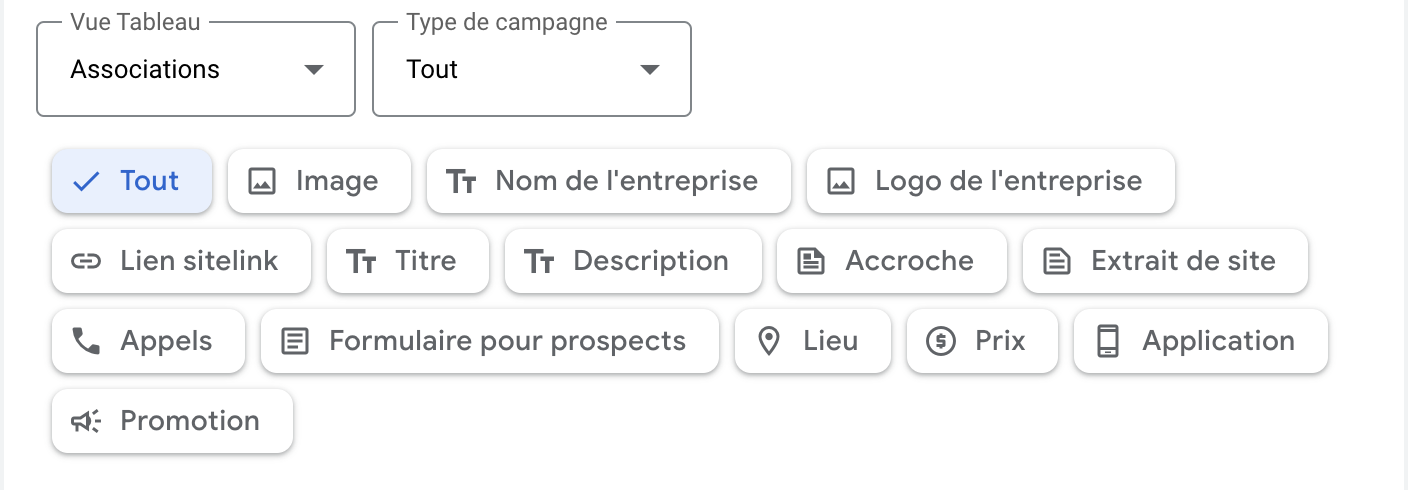The image size is (1408, 490).
Task: Enable the Titre filter chip
Action: click(x=408, y=261)
